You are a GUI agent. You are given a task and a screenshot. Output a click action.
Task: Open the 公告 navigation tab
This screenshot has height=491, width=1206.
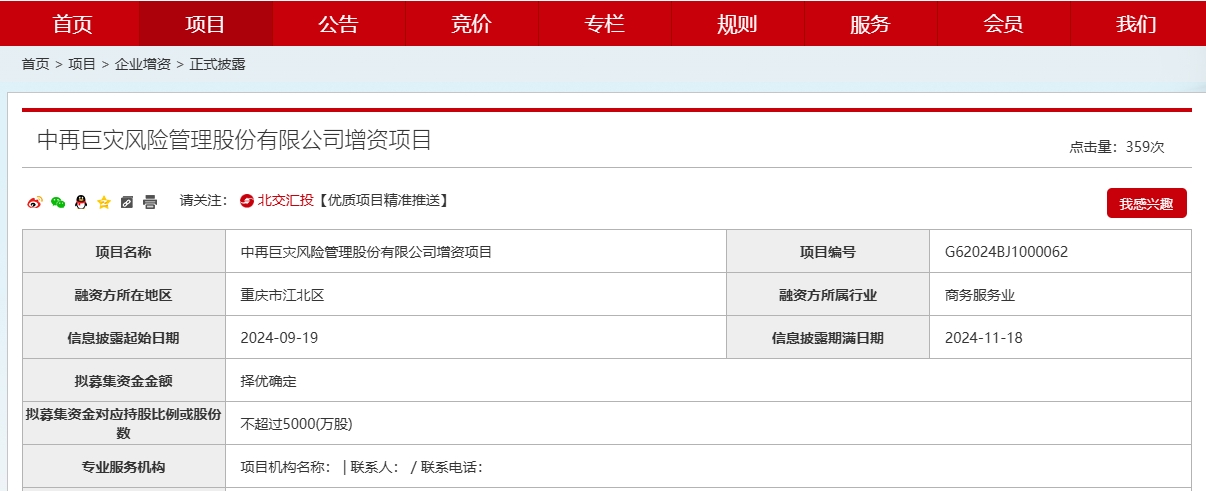[338, 24]
